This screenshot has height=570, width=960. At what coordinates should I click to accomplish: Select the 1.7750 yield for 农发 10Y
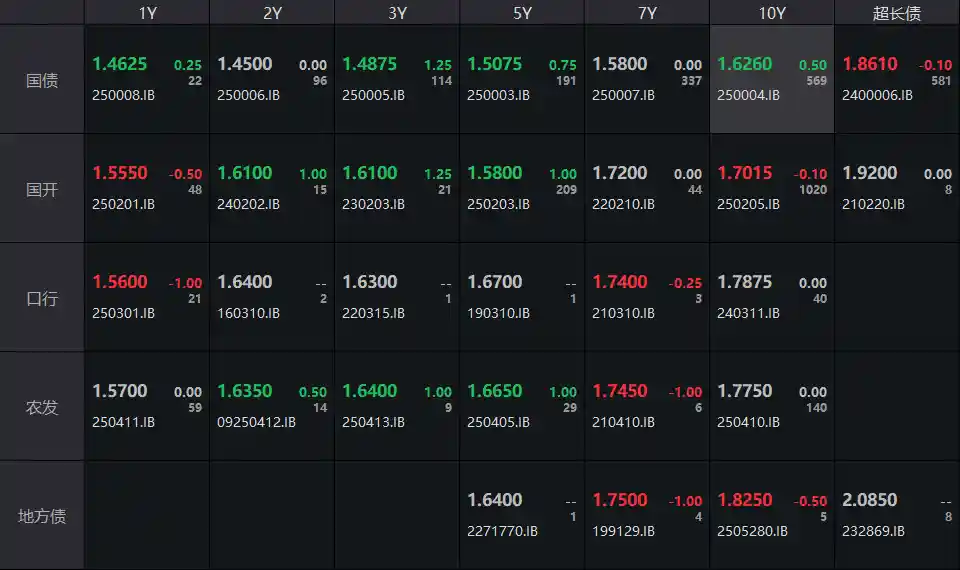pyautogui.click(x=745, y=391)
